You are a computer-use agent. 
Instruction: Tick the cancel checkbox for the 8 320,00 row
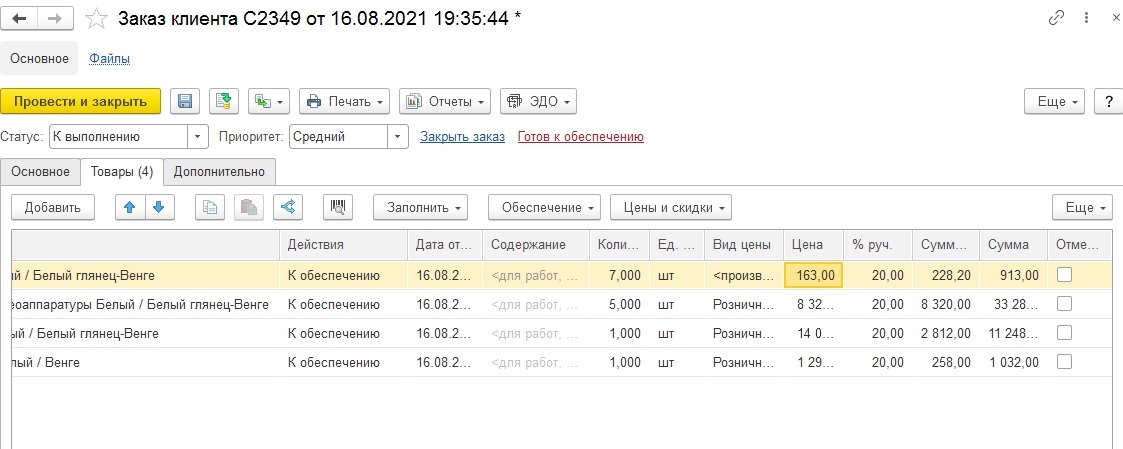click(1065, 304)
